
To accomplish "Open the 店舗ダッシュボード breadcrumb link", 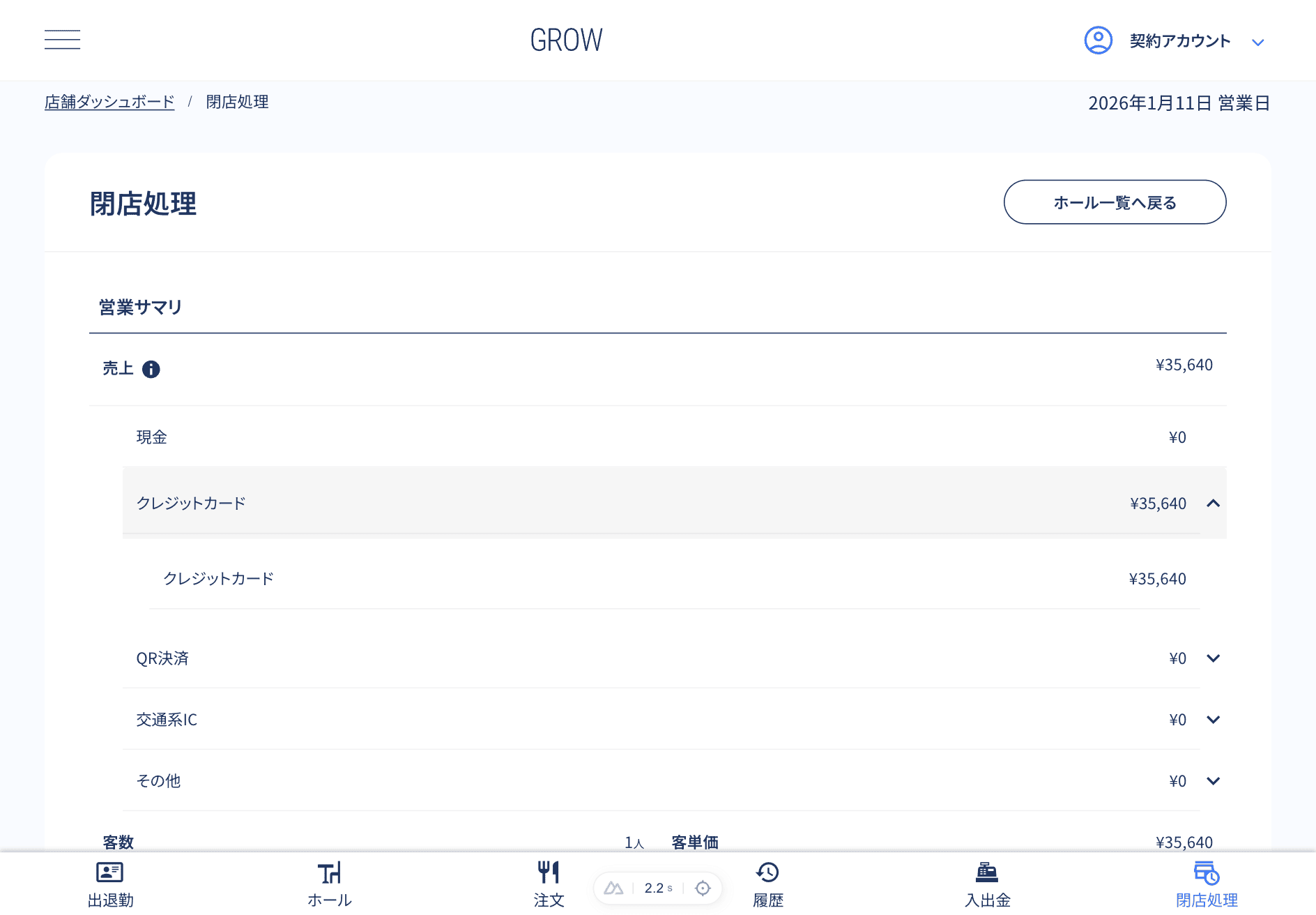I will [109, 102].
